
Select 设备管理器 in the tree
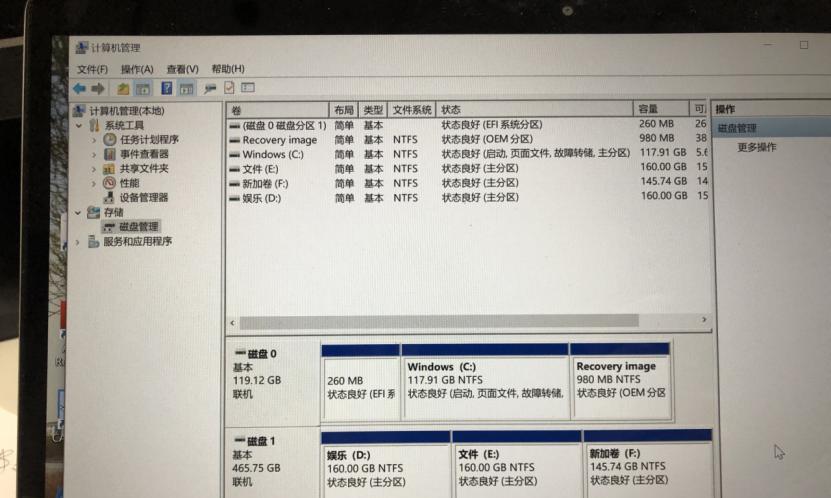pyautogui.click(x=144, y=198)
